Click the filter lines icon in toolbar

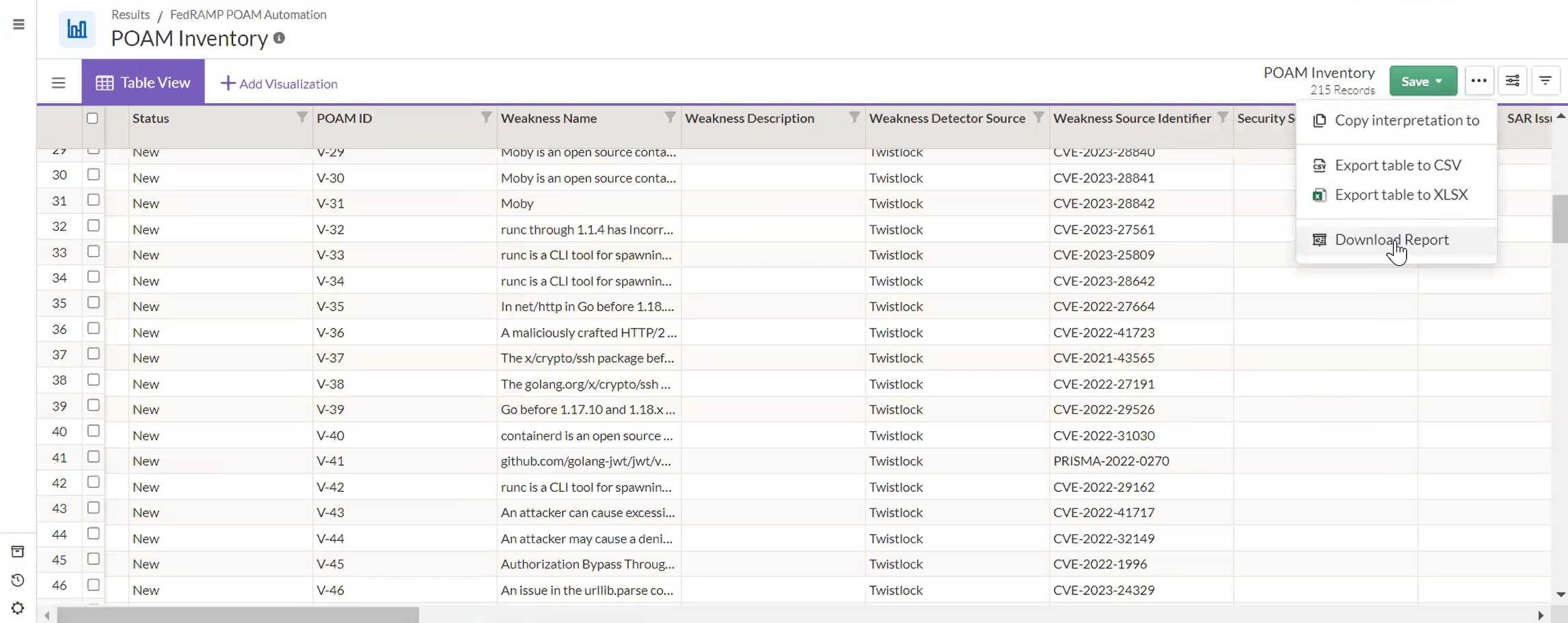click(x=1545, y=81)
